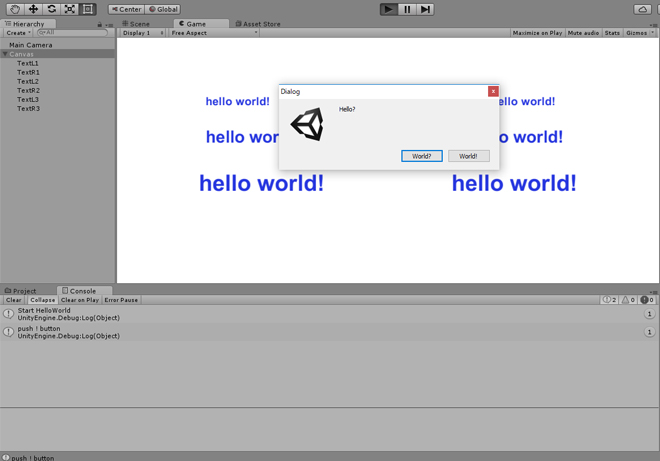This screenshot has height=461, width=660.
Task: Close the Dialog window
Action: click(493, 91)
